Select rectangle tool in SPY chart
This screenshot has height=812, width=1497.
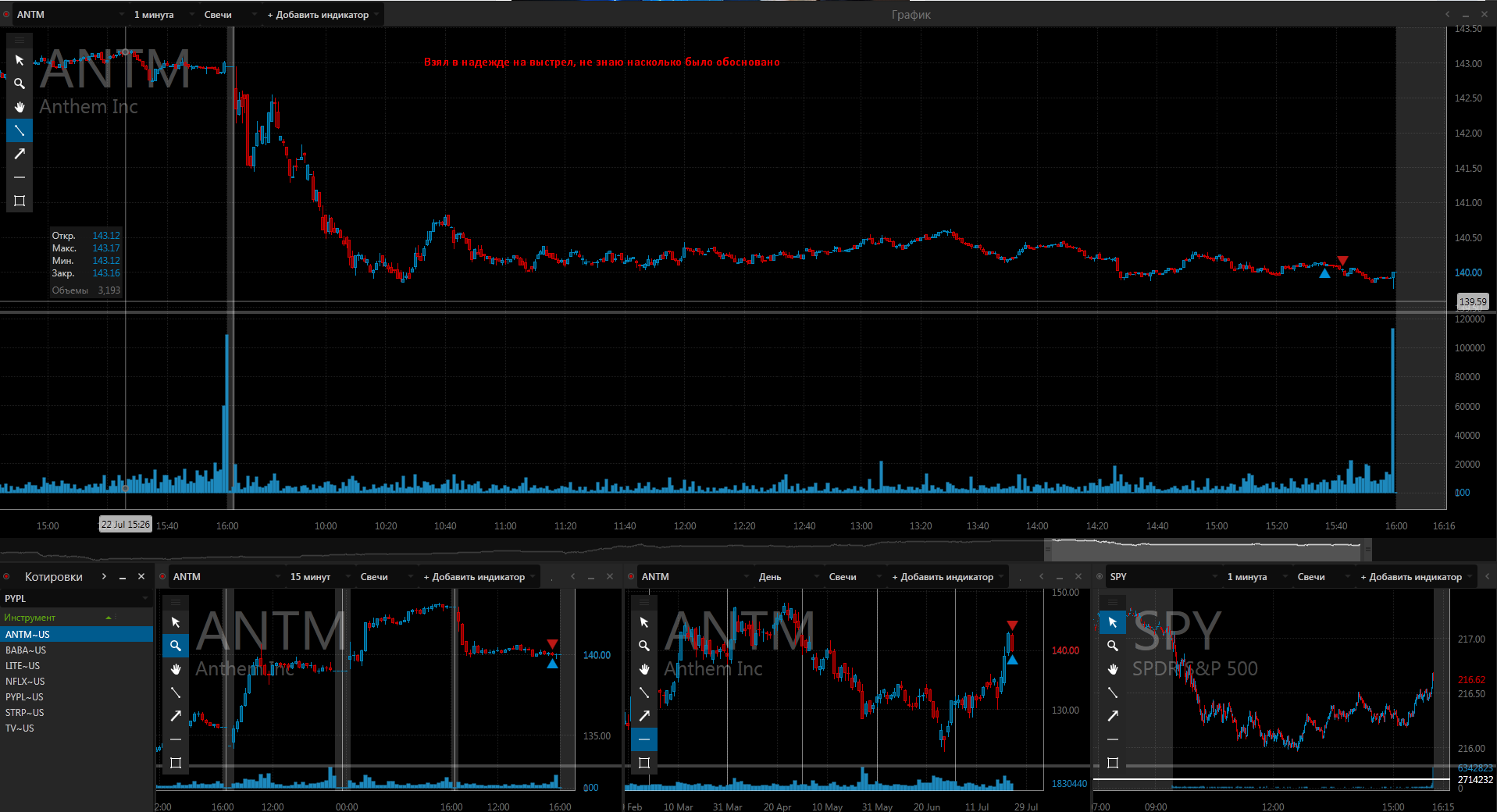(1113, 763)
